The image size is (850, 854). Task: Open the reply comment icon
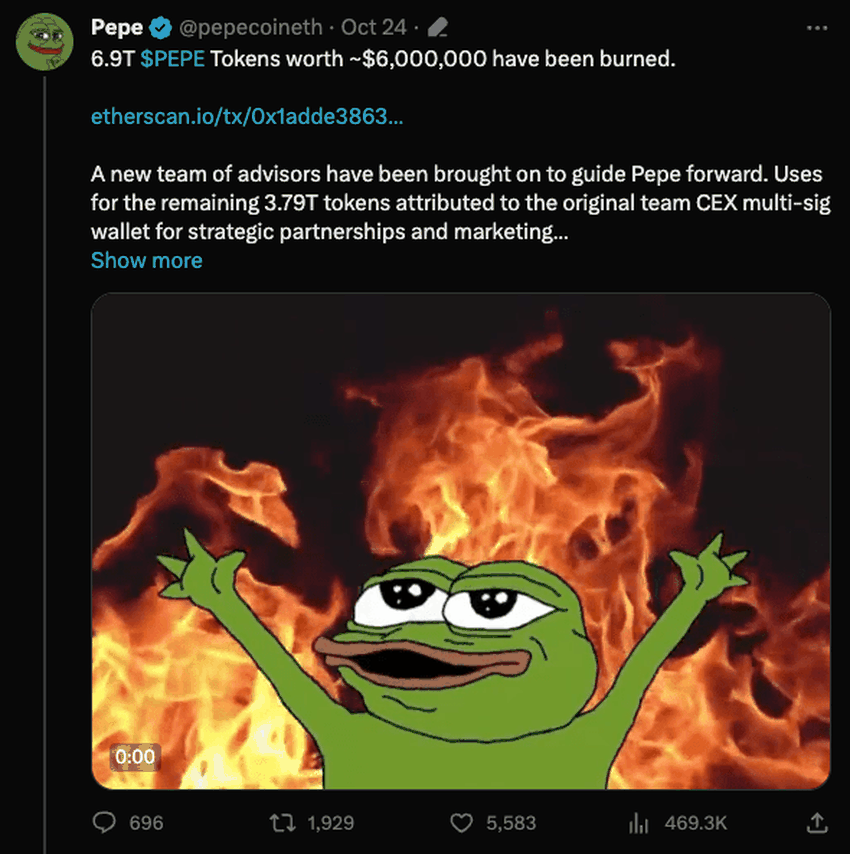(104, 822)
